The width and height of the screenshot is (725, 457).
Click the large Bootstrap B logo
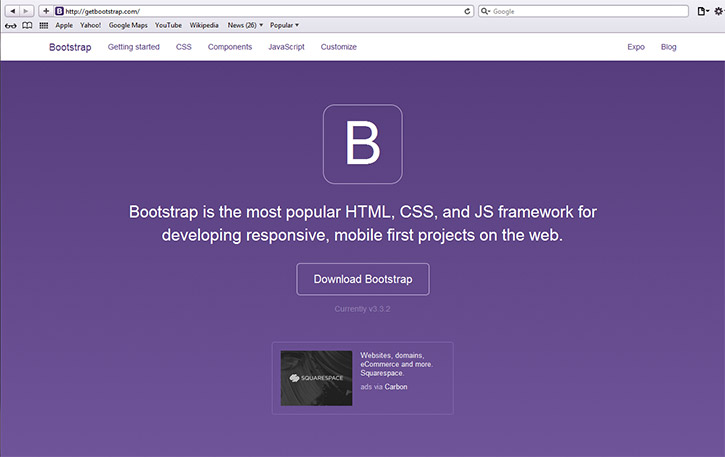point(362,144)
